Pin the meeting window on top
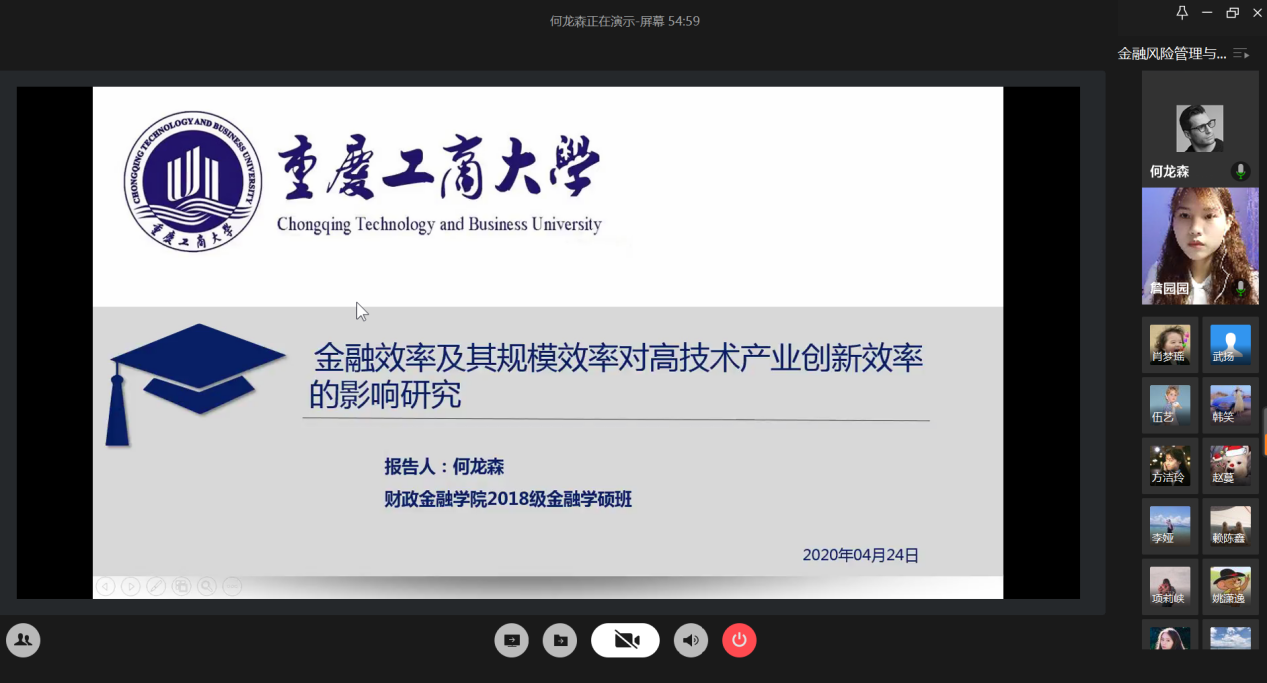Viewport: 1267px width, 683px height. point(1182,13)
